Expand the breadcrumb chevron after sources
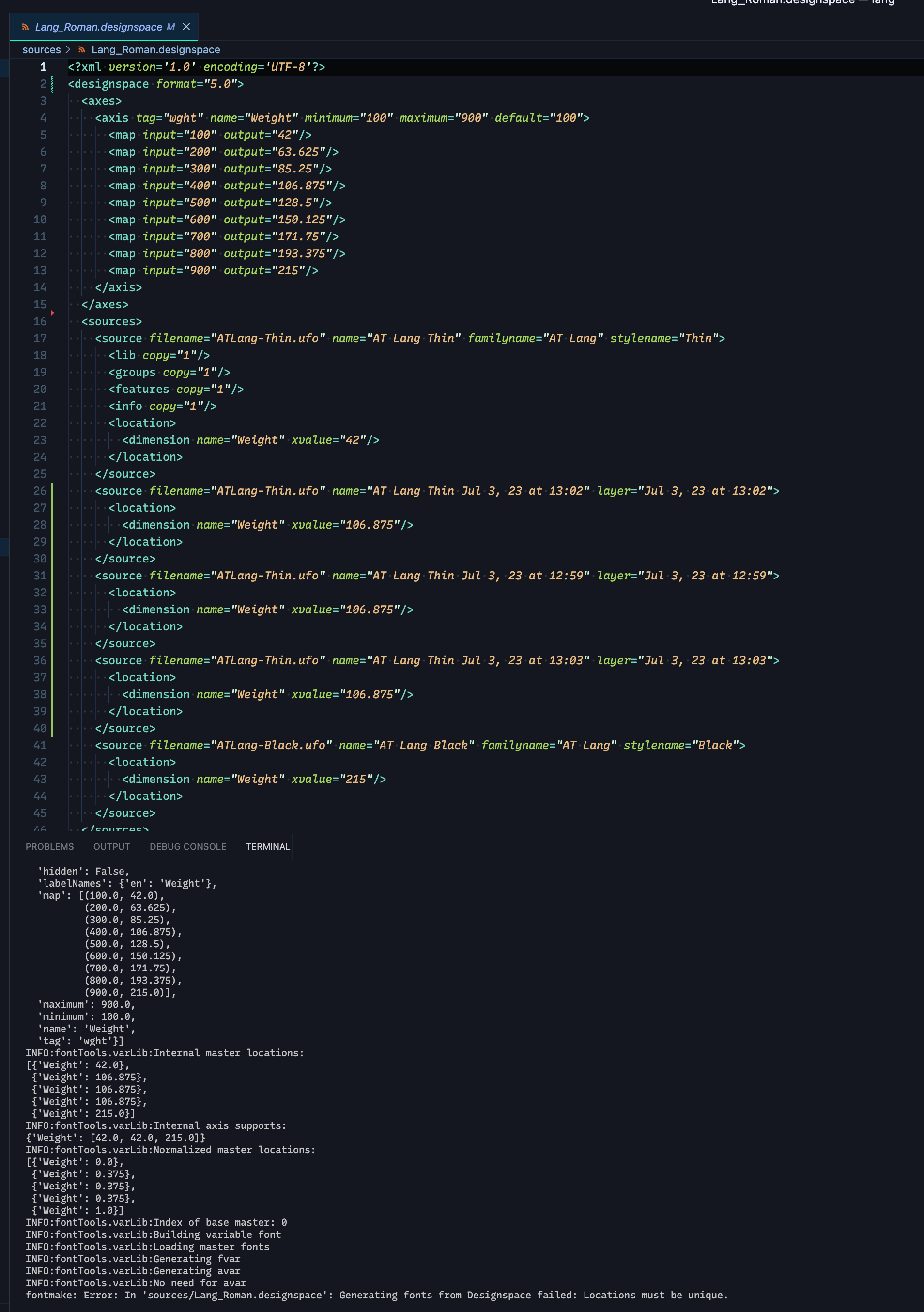The image size is (924, 1312). tap(67, 50)
